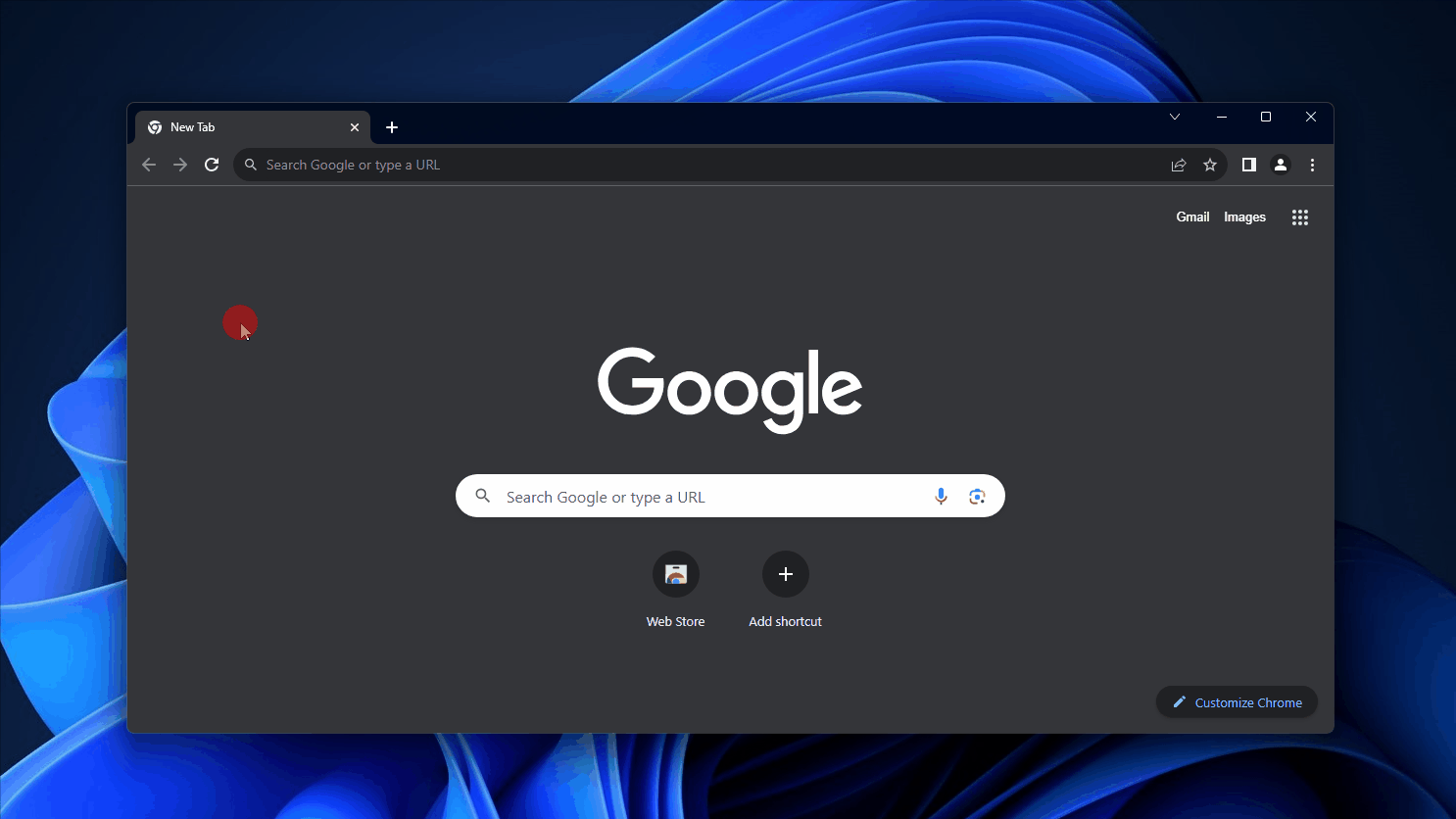Open a new tab with plus

tap(392, 127)
